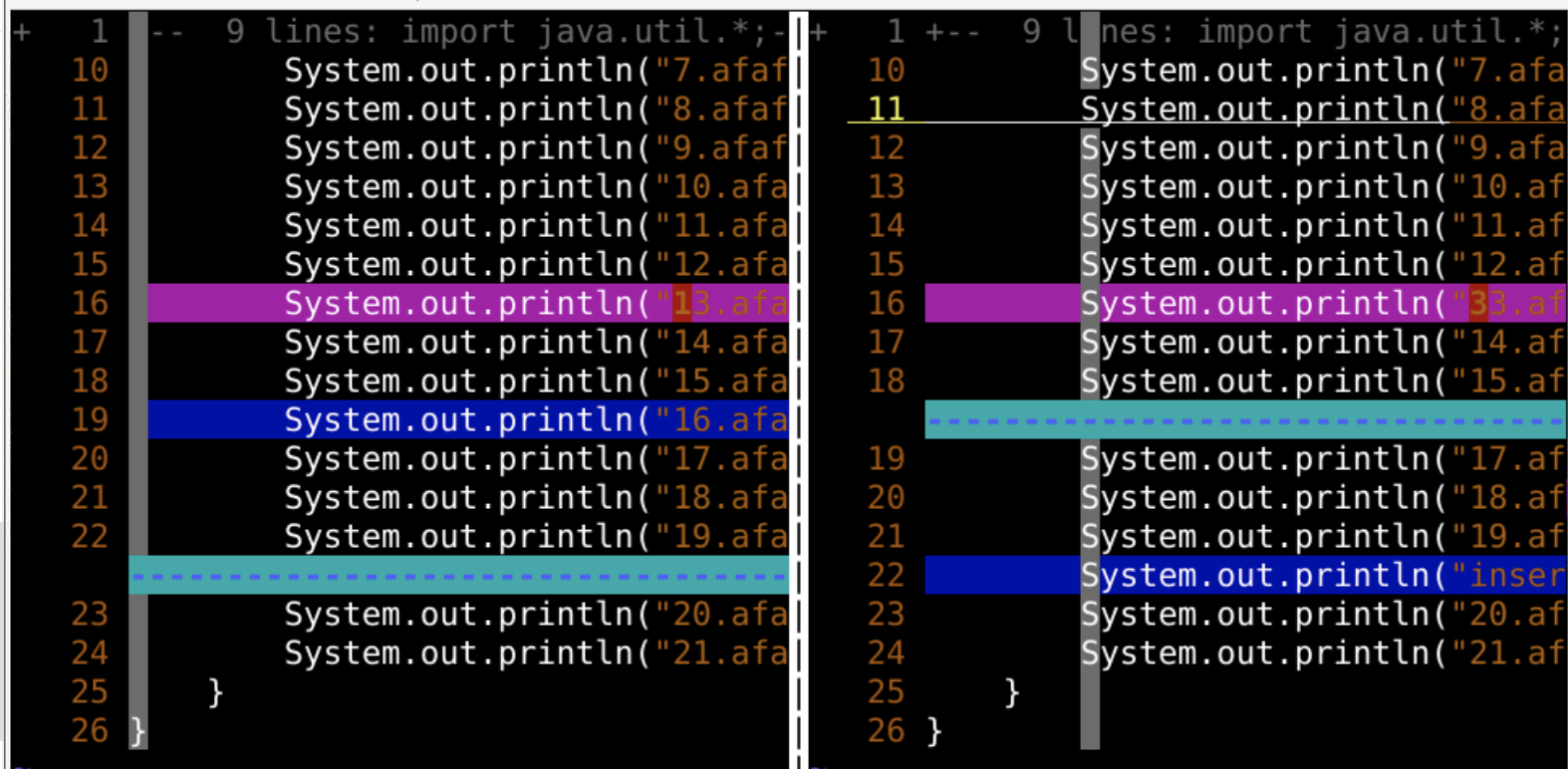Click the closing brace on left pane line 25
1568x769 pixels.
coord(215,692)
